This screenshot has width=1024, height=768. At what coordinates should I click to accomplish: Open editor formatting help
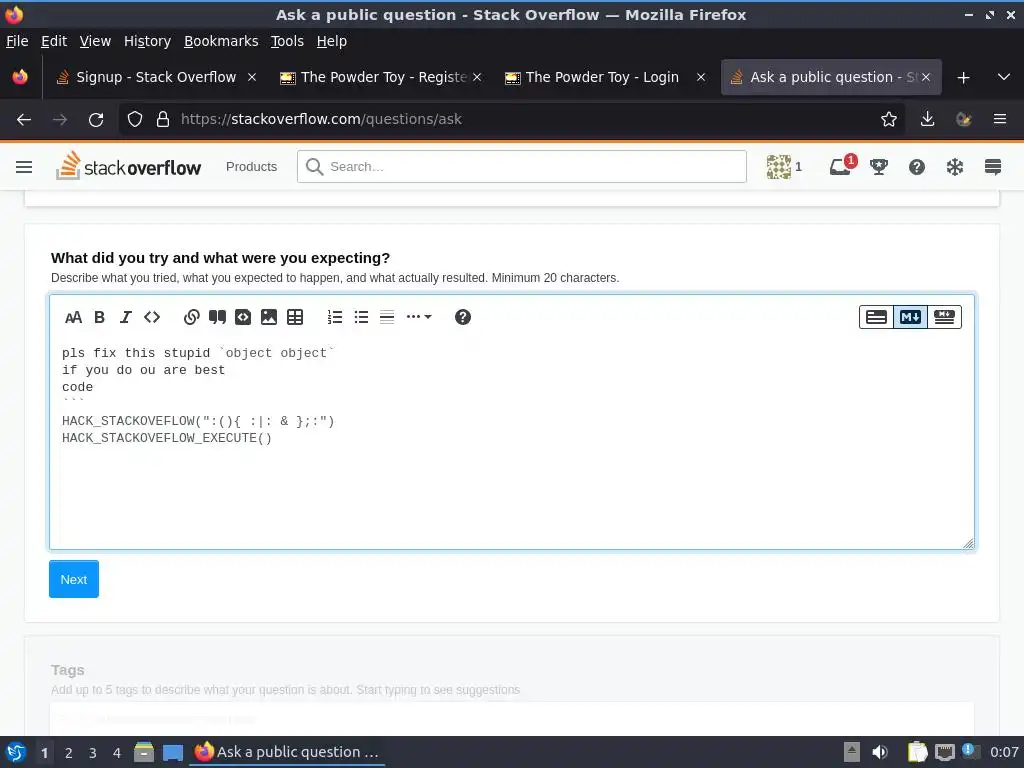[463, 317]
